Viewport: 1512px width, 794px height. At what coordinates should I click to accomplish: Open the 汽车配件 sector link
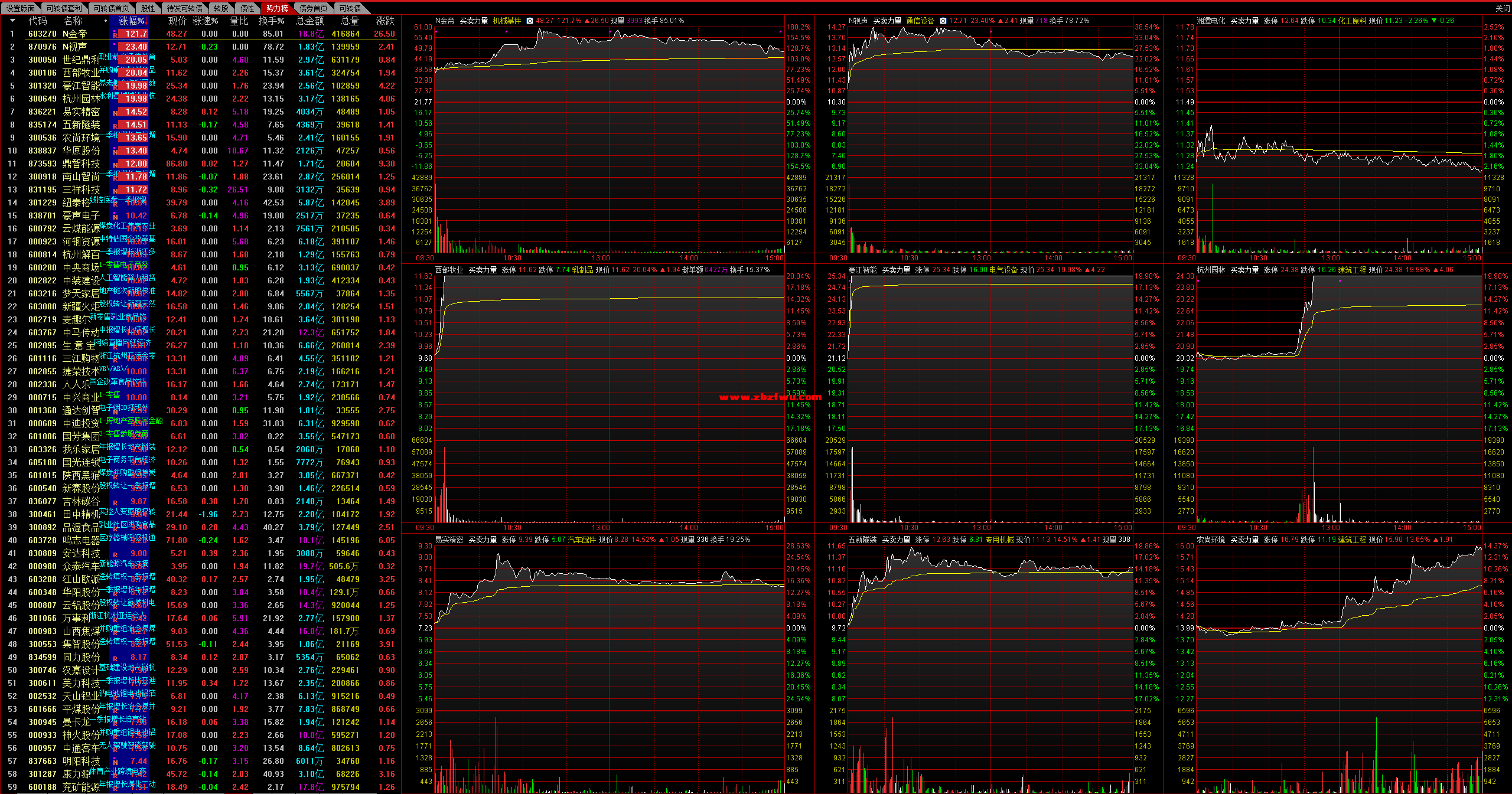(x=582, y=540)
